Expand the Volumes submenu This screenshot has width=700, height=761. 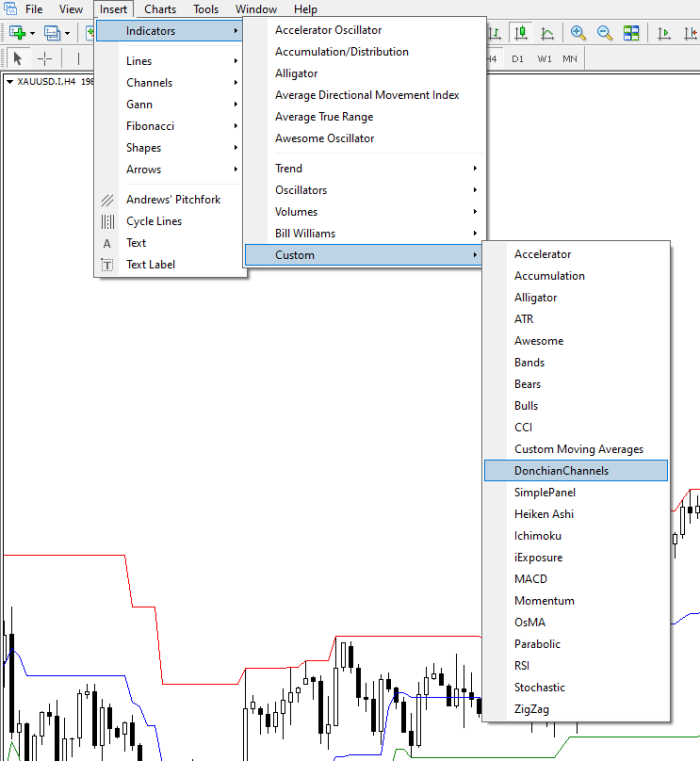point(364,212)
